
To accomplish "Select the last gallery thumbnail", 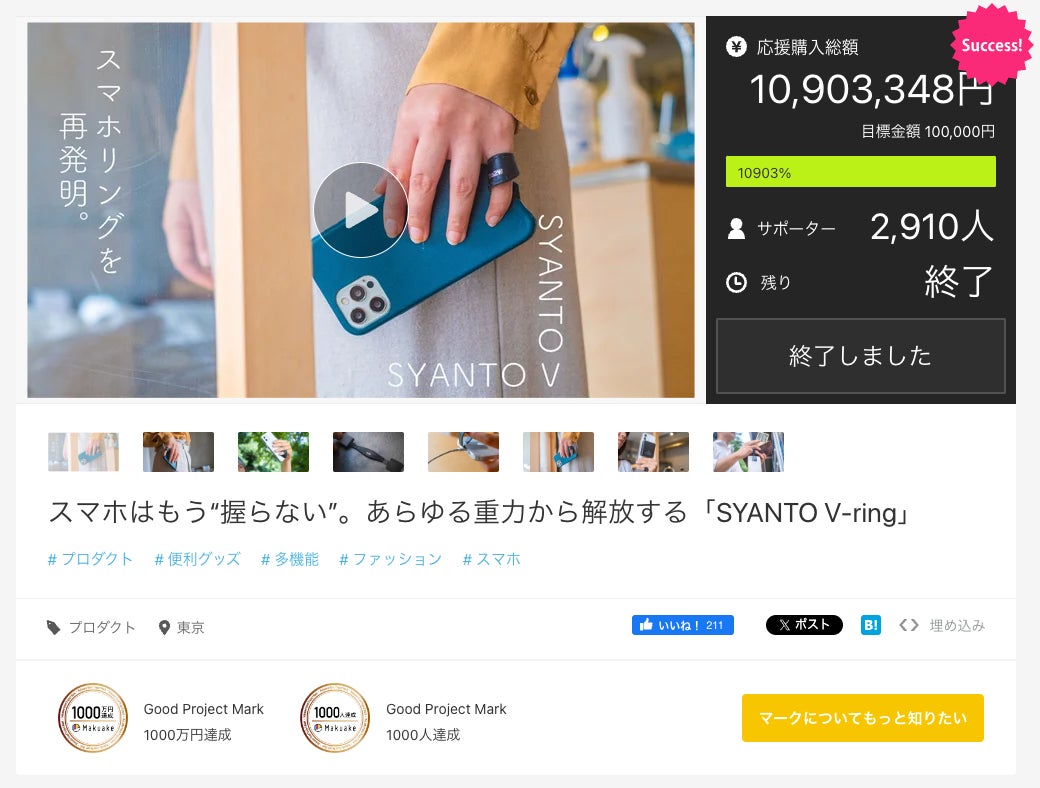I will [748, 452].
